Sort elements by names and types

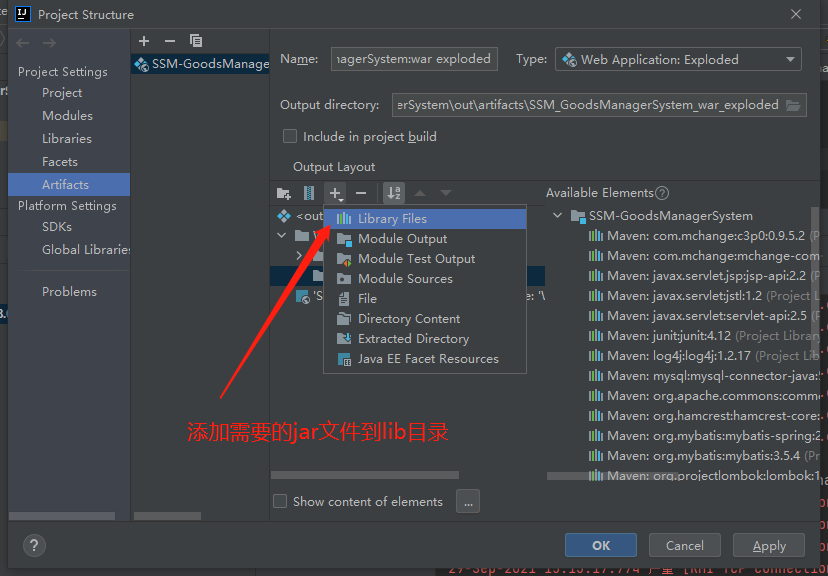pyautogui.click(x=394, y=193)
